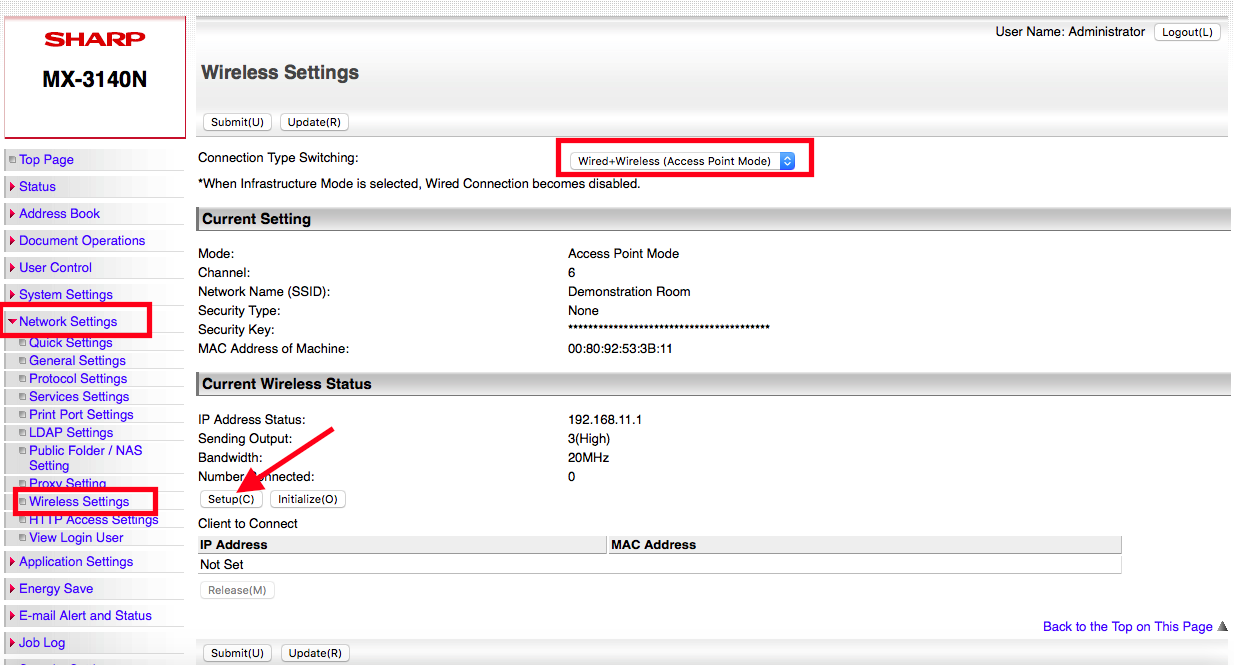Open Quick Settings page

pyautogui.click(x=70, y=343)
